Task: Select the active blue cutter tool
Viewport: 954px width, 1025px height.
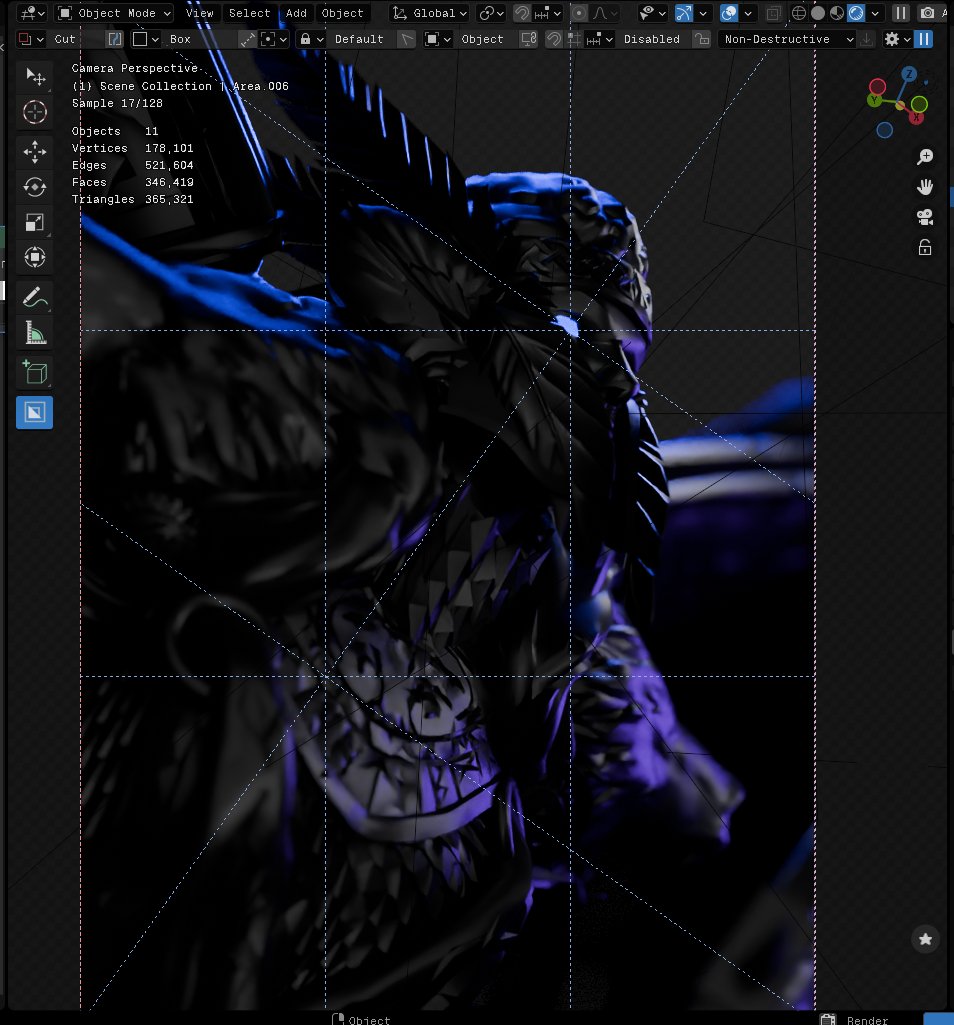Action: click(35, 412)
